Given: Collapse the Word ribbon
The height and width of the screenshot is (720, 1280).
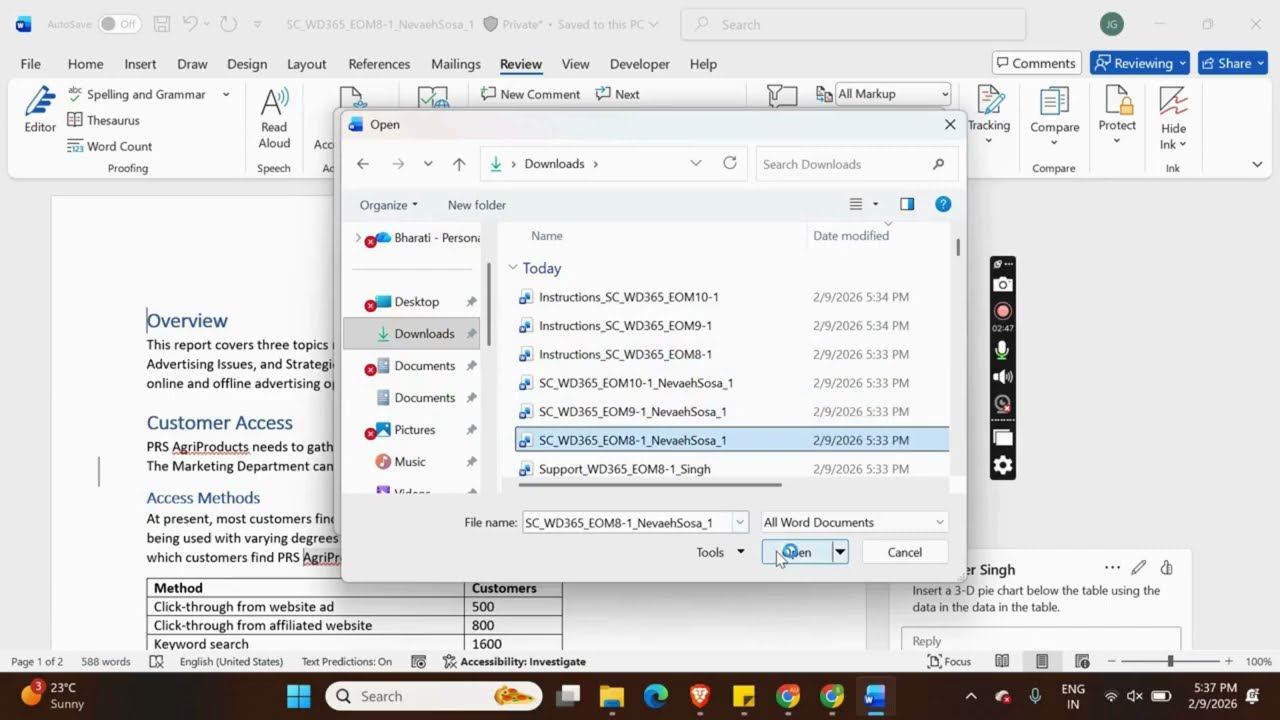Looking at the screenshot, I should [1257, 165].
